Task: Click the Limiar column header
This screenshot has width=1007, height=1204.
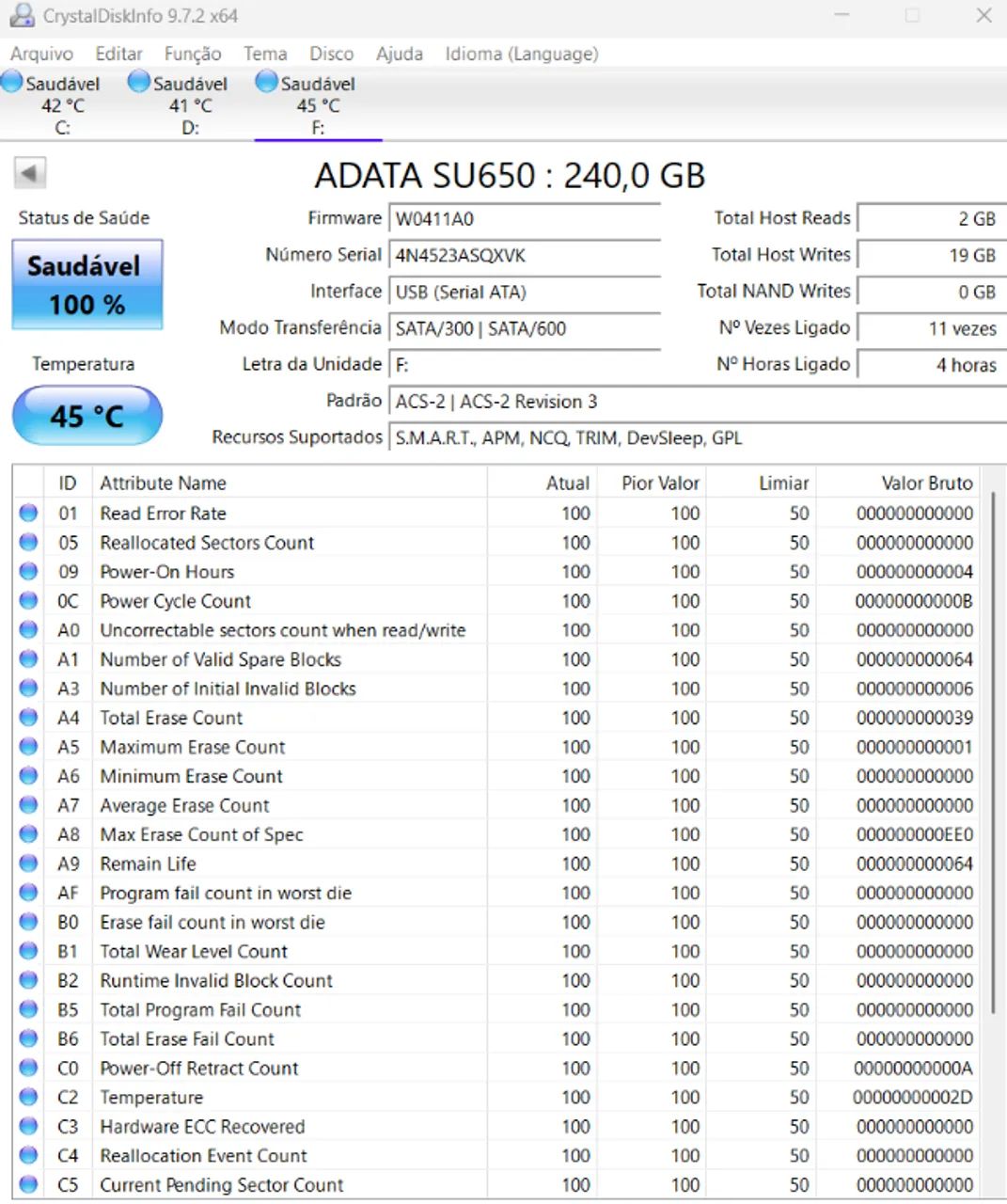Action: (760, 483)
